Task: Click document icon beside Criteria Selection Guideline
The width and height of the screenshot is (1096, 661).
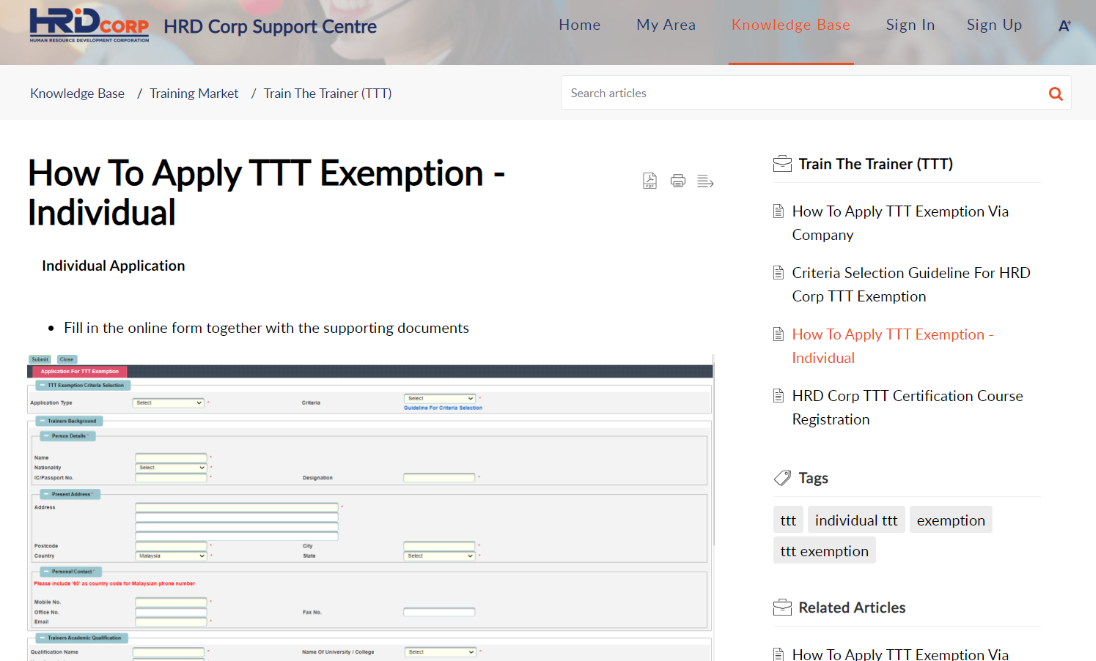Action: tap(779, 273)
